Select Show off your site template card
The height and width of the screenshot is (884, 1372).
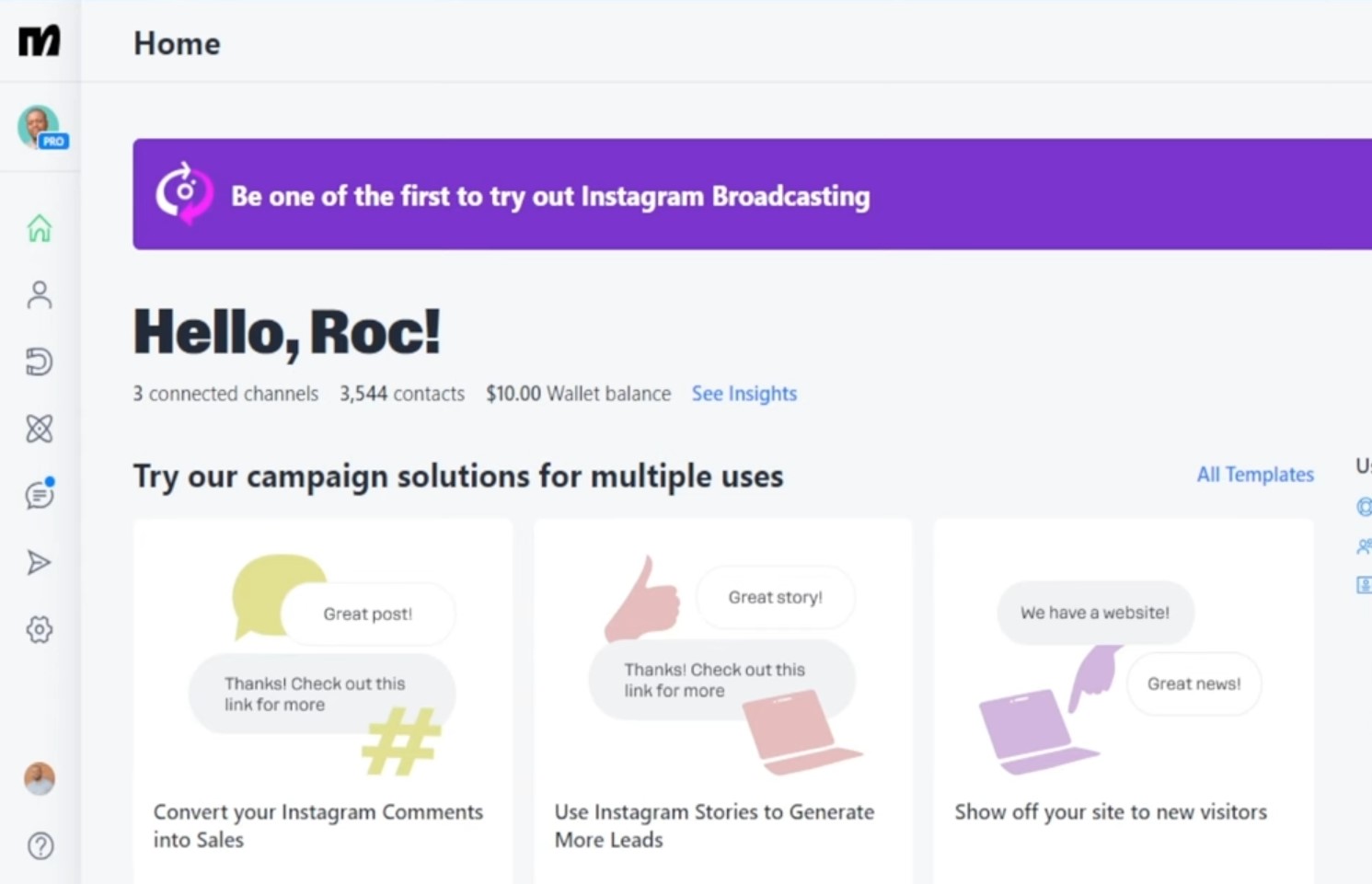(1124, 701)
